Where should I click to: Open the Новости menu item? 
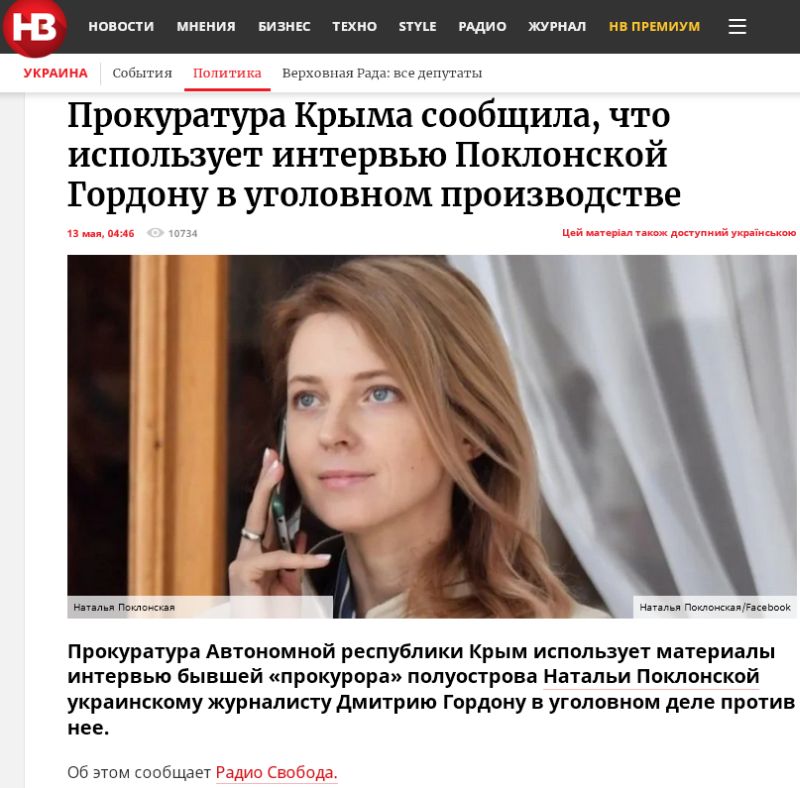click(x=121, y=27)
